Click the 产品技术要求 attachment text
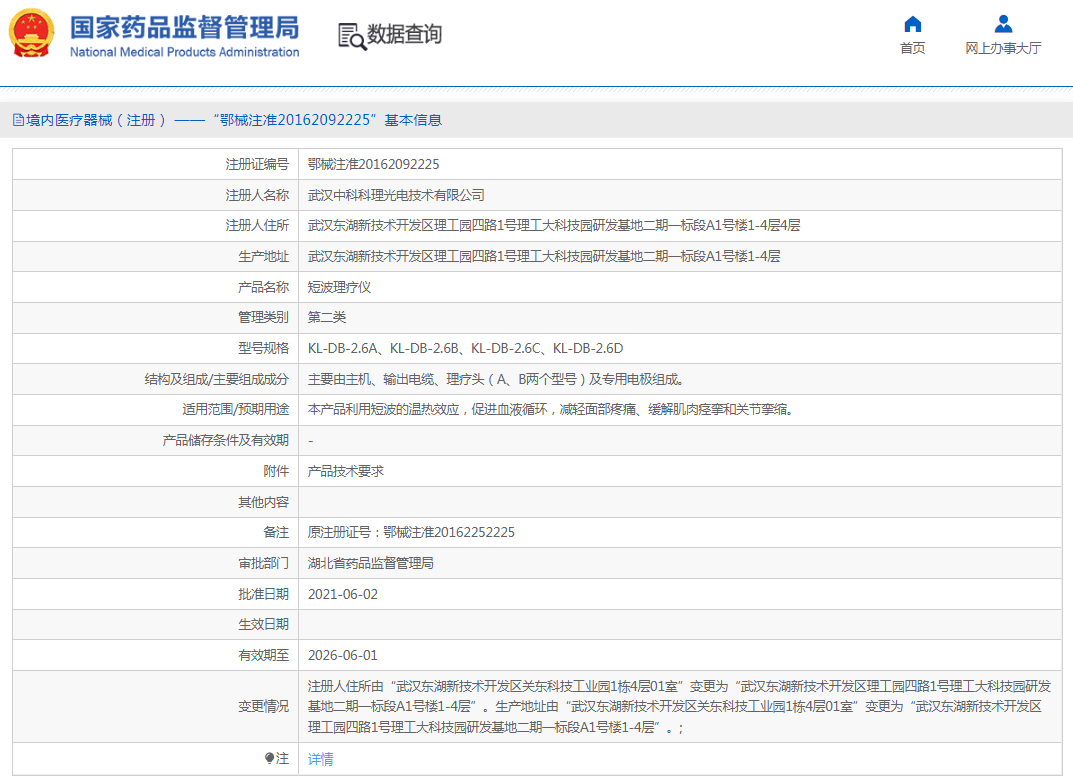 pos(345,471)
